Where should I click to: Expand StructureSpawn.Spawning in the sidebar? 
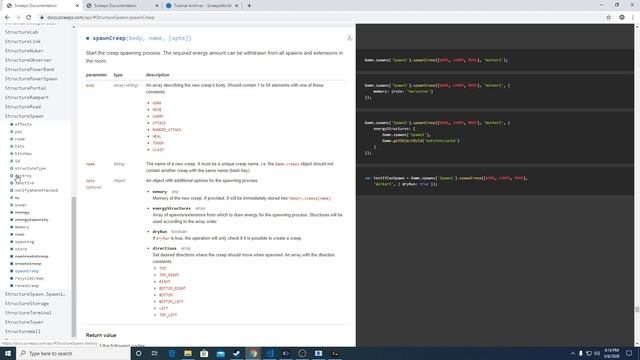(x=35, y=294)
